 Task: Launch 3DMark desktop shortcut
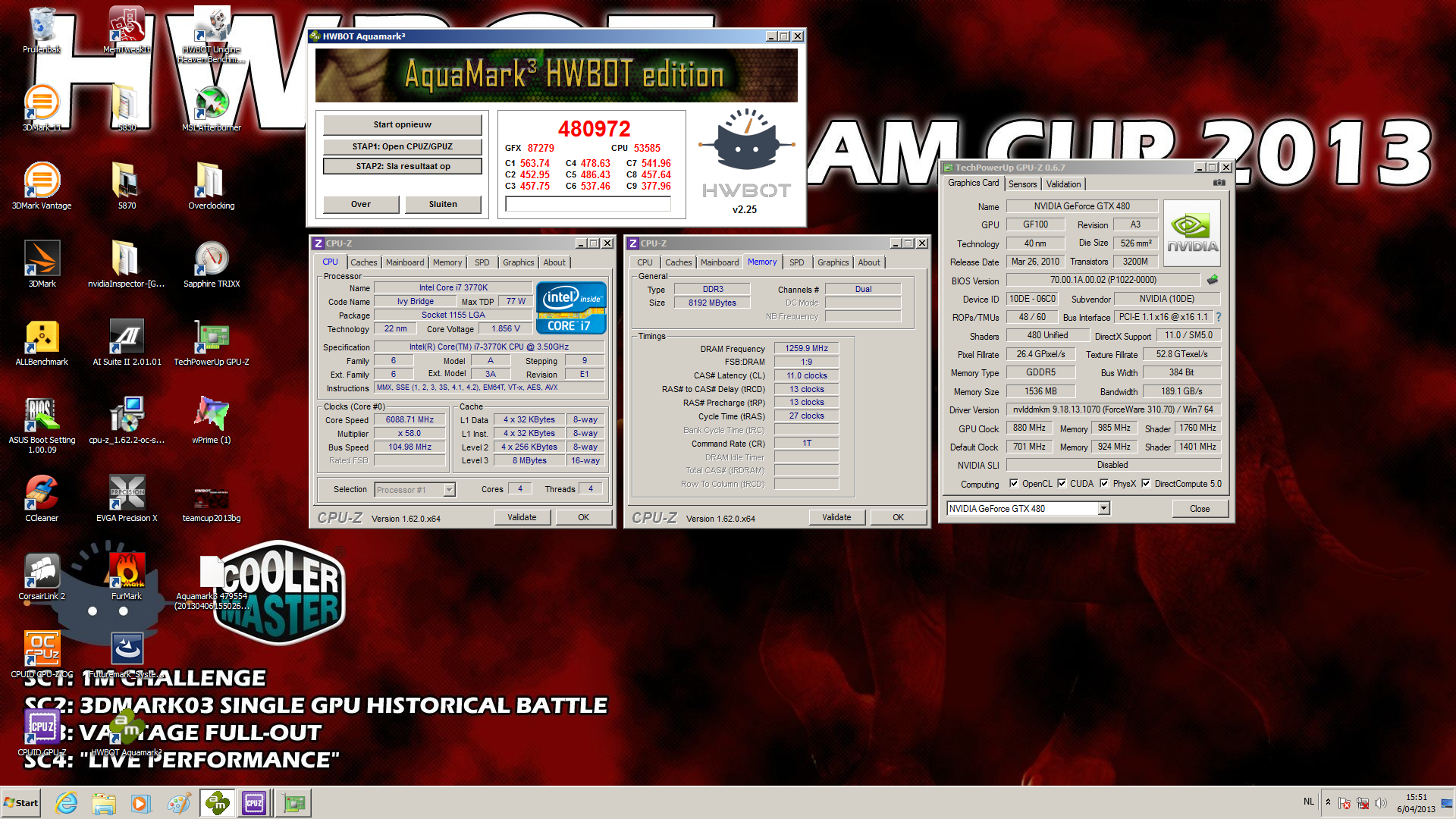tap(42, 264)
